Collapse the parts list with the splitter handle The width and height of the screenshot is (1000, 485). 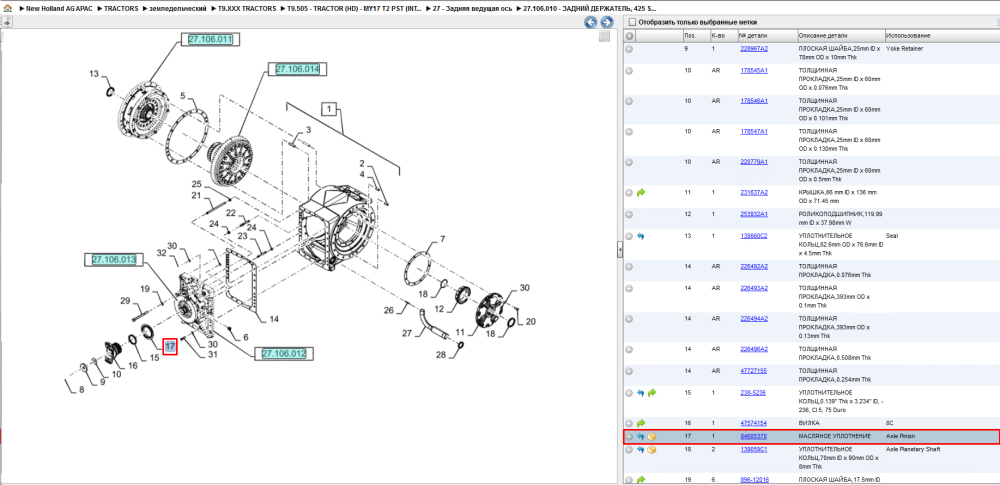click(x=620, y=251)
